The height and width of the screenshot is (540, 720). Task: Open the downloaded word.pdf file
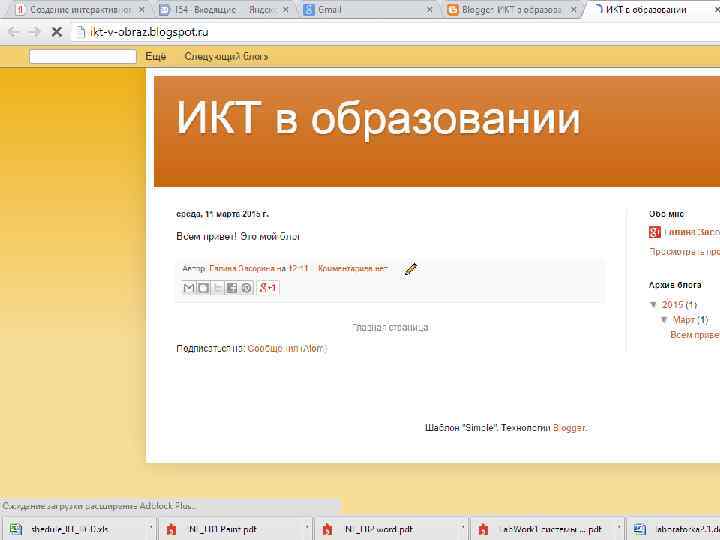(x=379, y=529)
